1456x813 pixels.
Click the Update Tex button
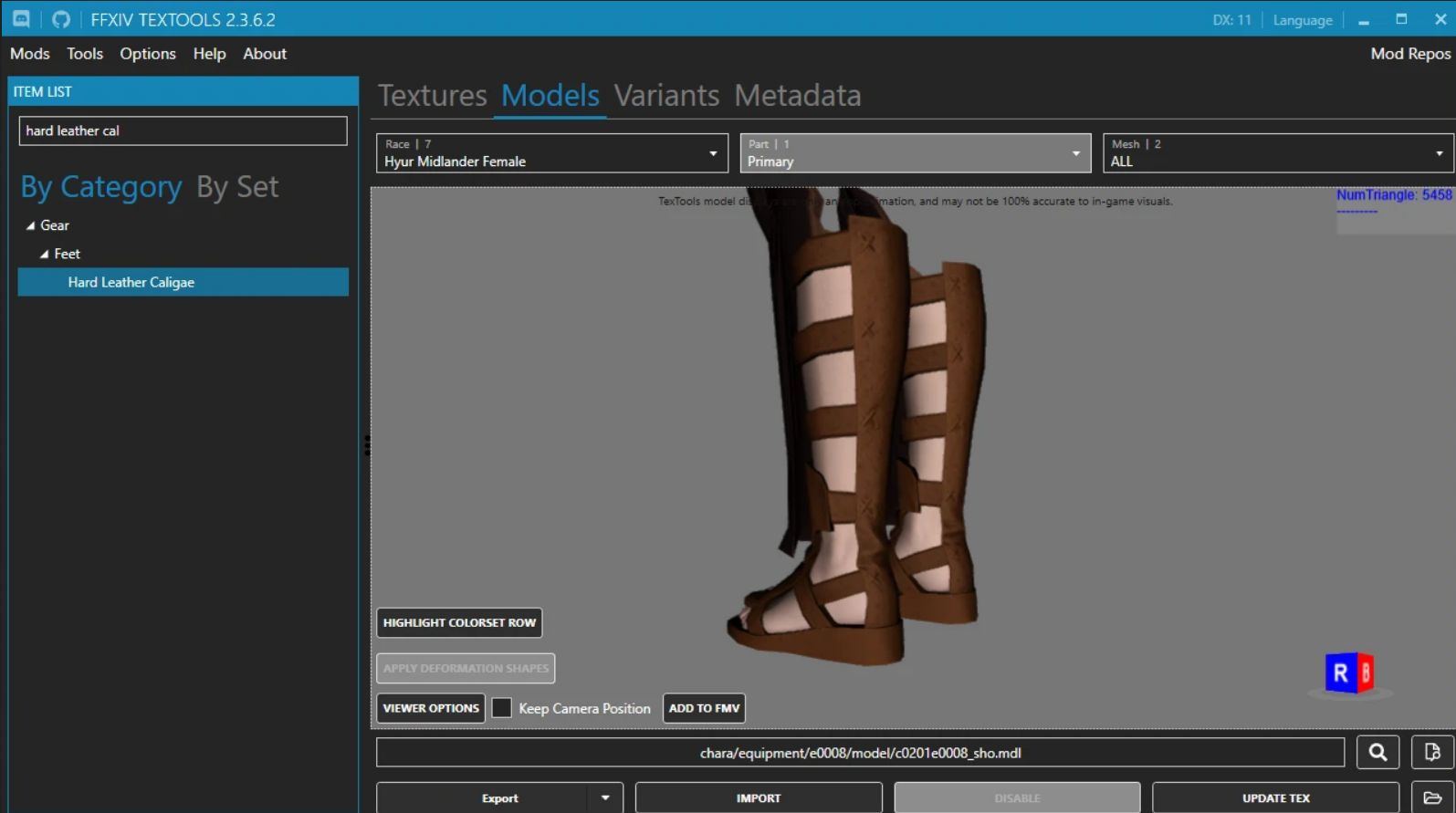click(x=1275, y=797)
